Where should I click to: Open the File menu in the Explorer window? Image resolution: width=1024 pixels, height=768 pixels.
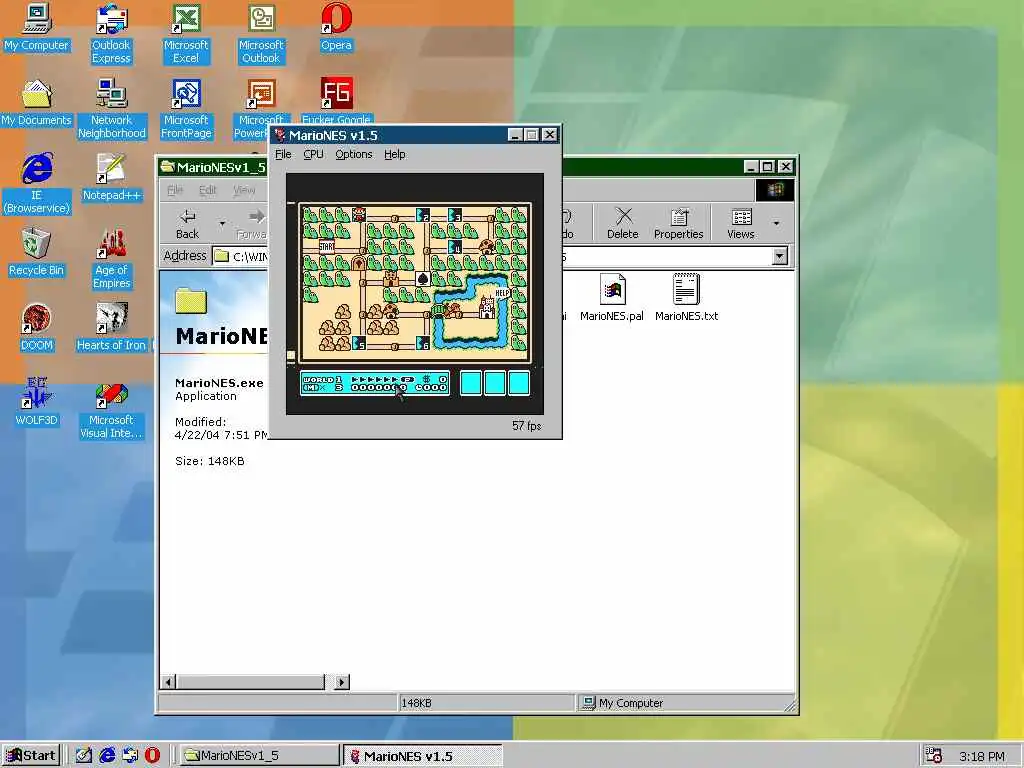pyautogui.click(x=174, y=190)
